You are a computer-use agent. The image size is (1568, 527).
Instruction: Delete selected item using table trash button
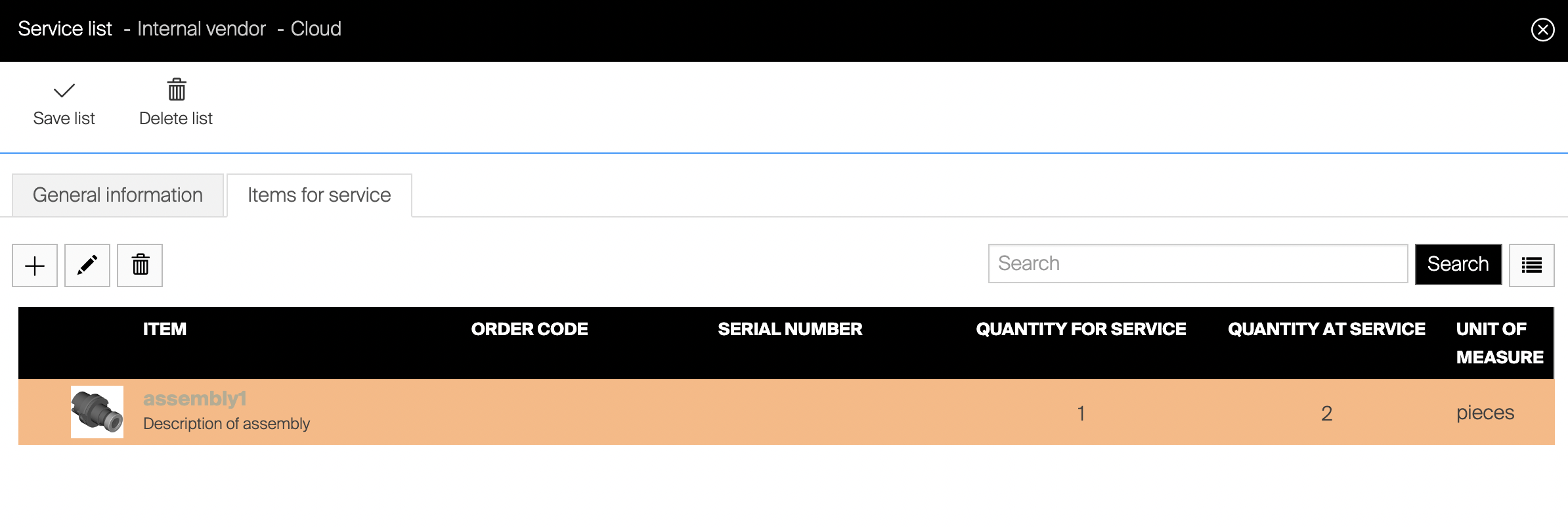coord(140,265)
